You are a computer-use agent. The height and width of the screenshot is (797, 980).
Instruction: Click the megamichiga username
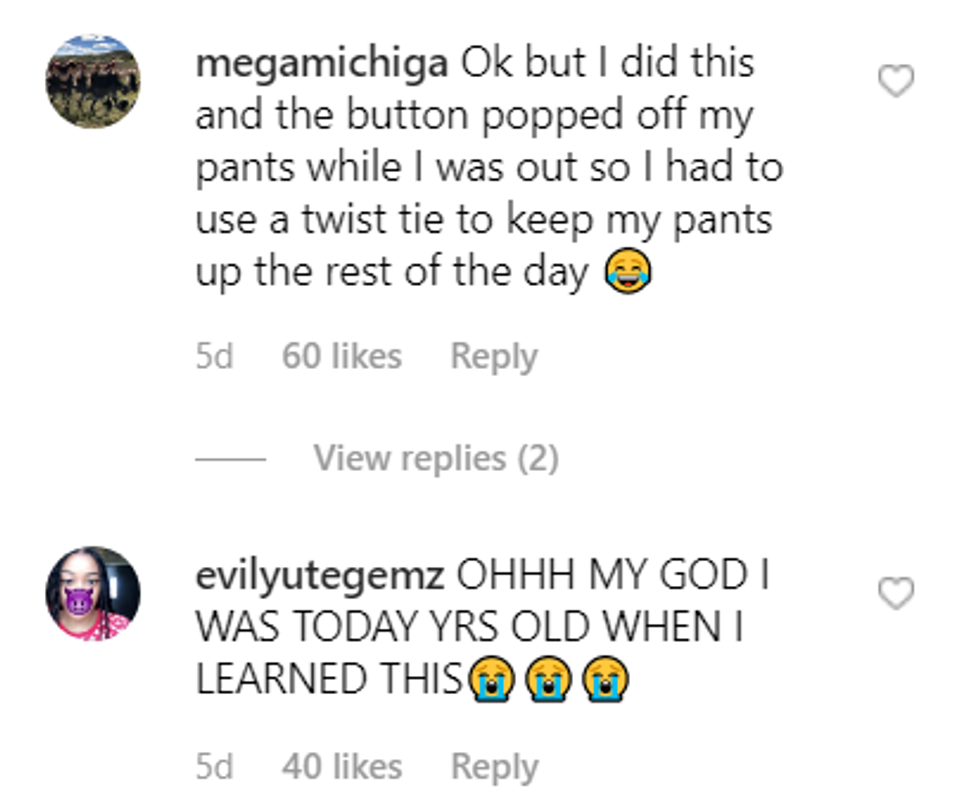point(322,64)
